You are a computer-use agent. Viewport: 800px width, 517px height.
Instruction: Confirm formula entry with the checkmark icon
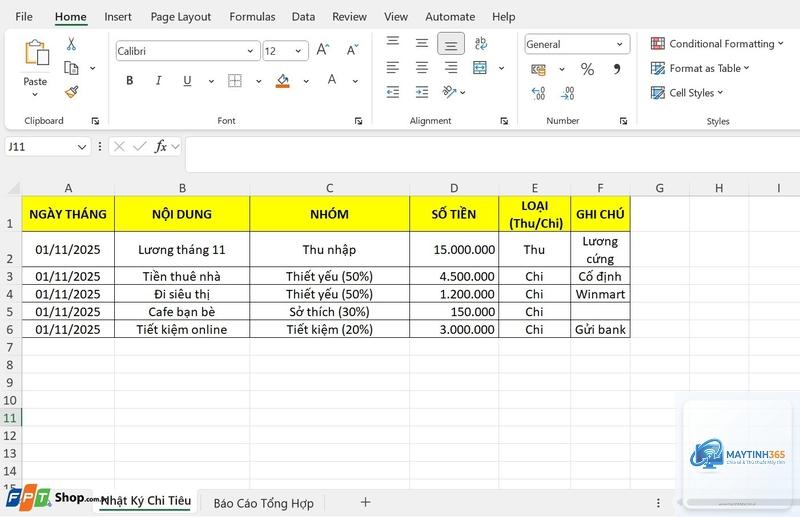point(139,147)
